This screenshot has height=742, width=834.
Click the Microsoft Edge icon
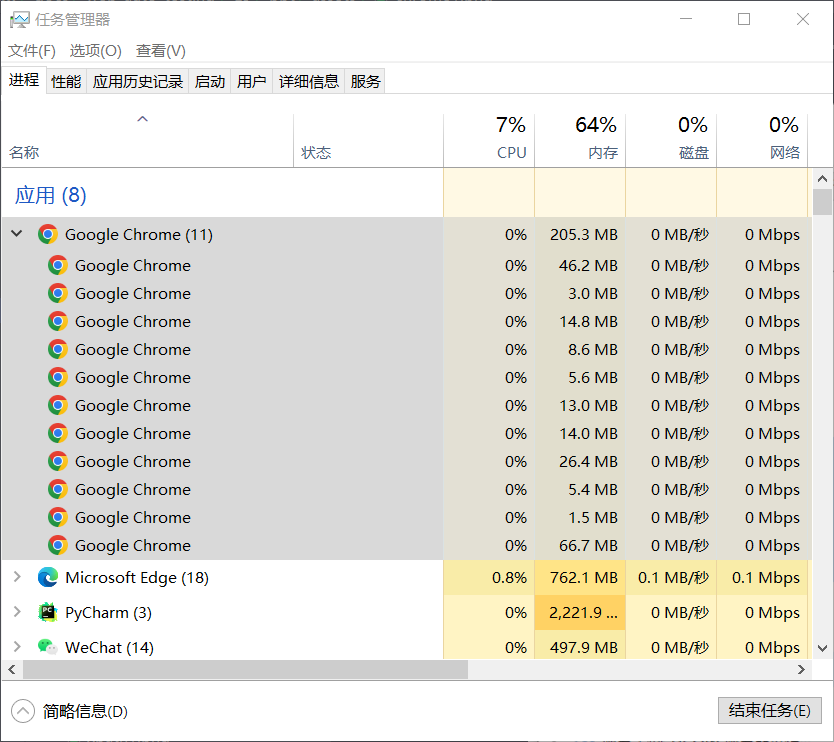(47, 578)
